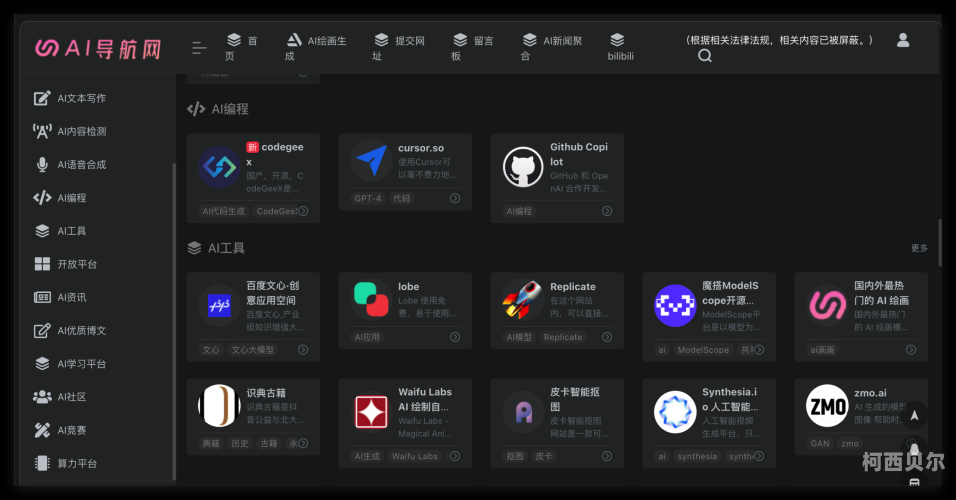Click the go arrow on Replicate card
This screenshot has height=500, width=956.
(x=607, y=337)
